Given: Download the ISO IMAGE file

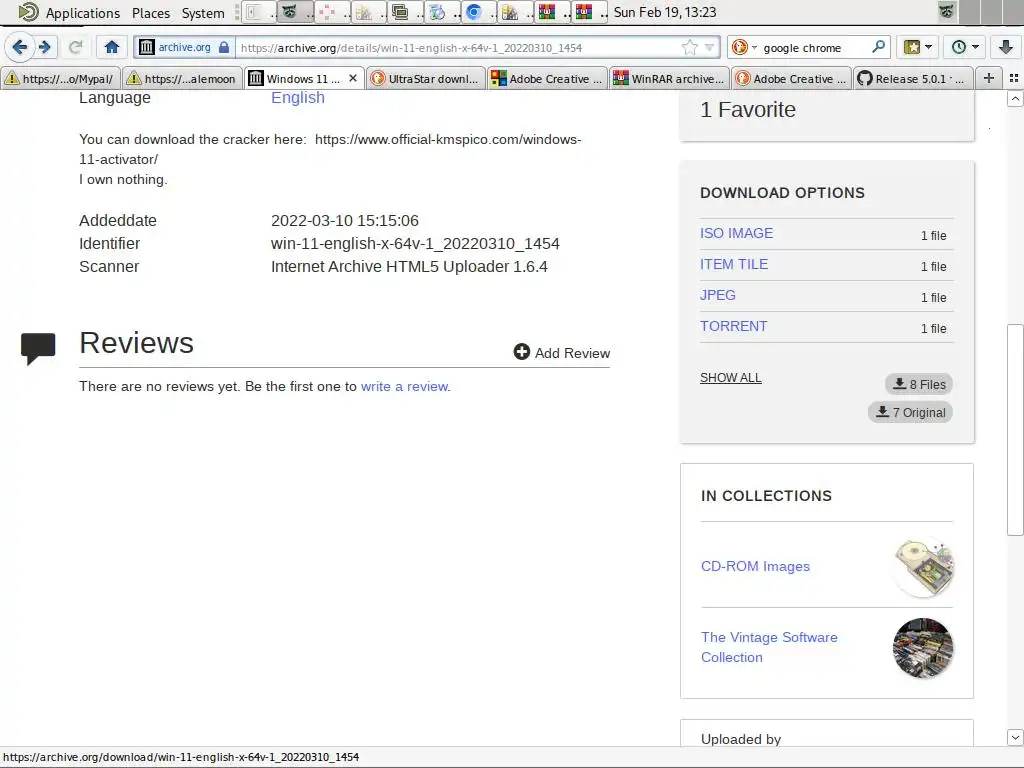Looking at the screenshot, I should click(x=736, y=233).
